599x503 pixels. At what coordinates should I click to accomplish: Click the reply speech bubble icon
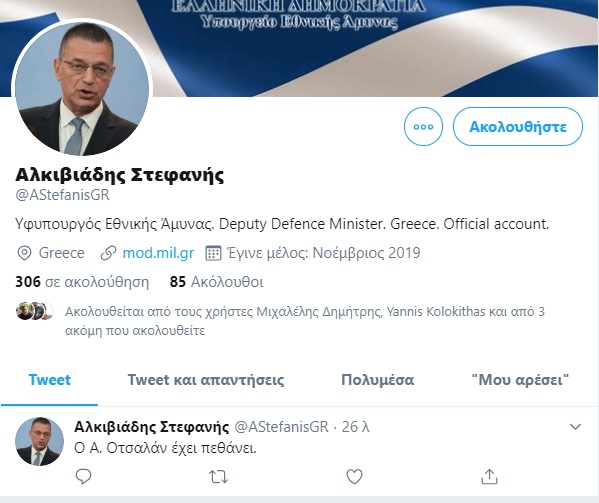coord(83,476)
